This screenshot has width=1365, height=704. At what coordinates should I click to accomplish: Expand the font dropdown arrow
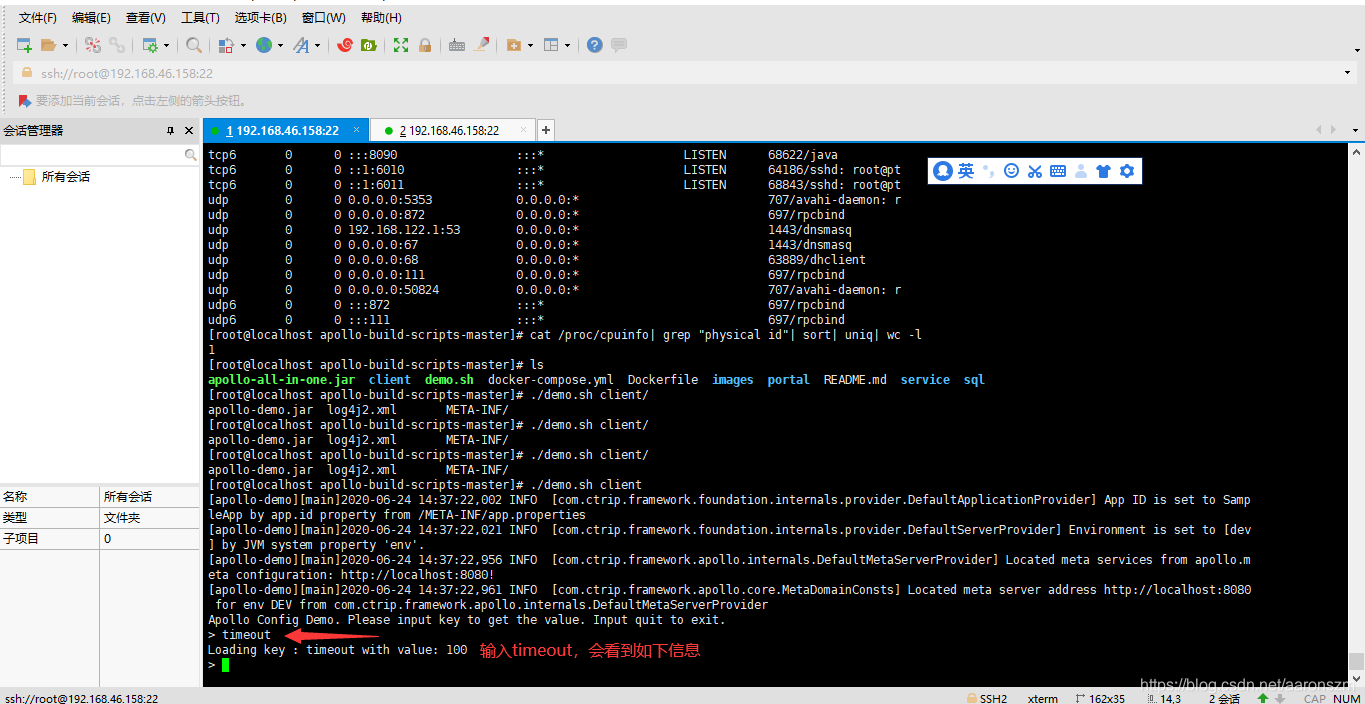(x=318, y=45)
